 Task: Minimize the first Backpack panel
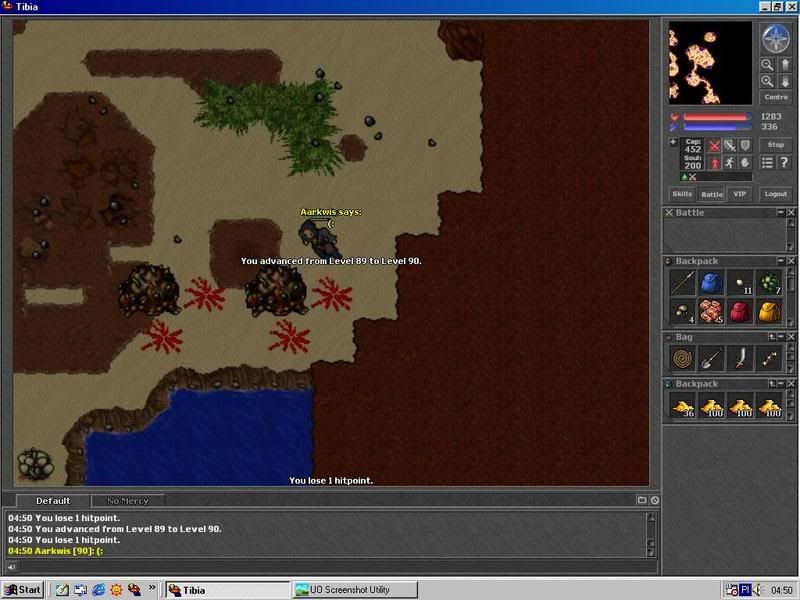781,261
